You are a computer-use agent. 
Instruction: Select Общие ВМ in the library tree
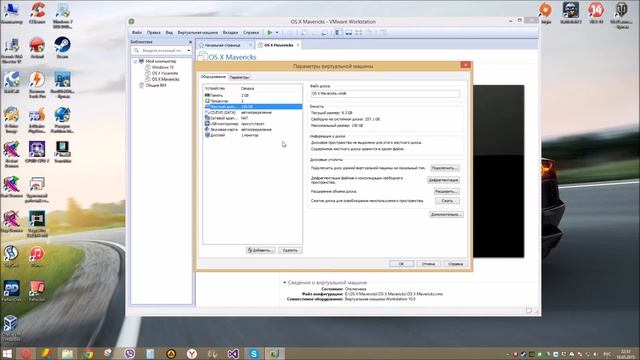pos(156,85)
